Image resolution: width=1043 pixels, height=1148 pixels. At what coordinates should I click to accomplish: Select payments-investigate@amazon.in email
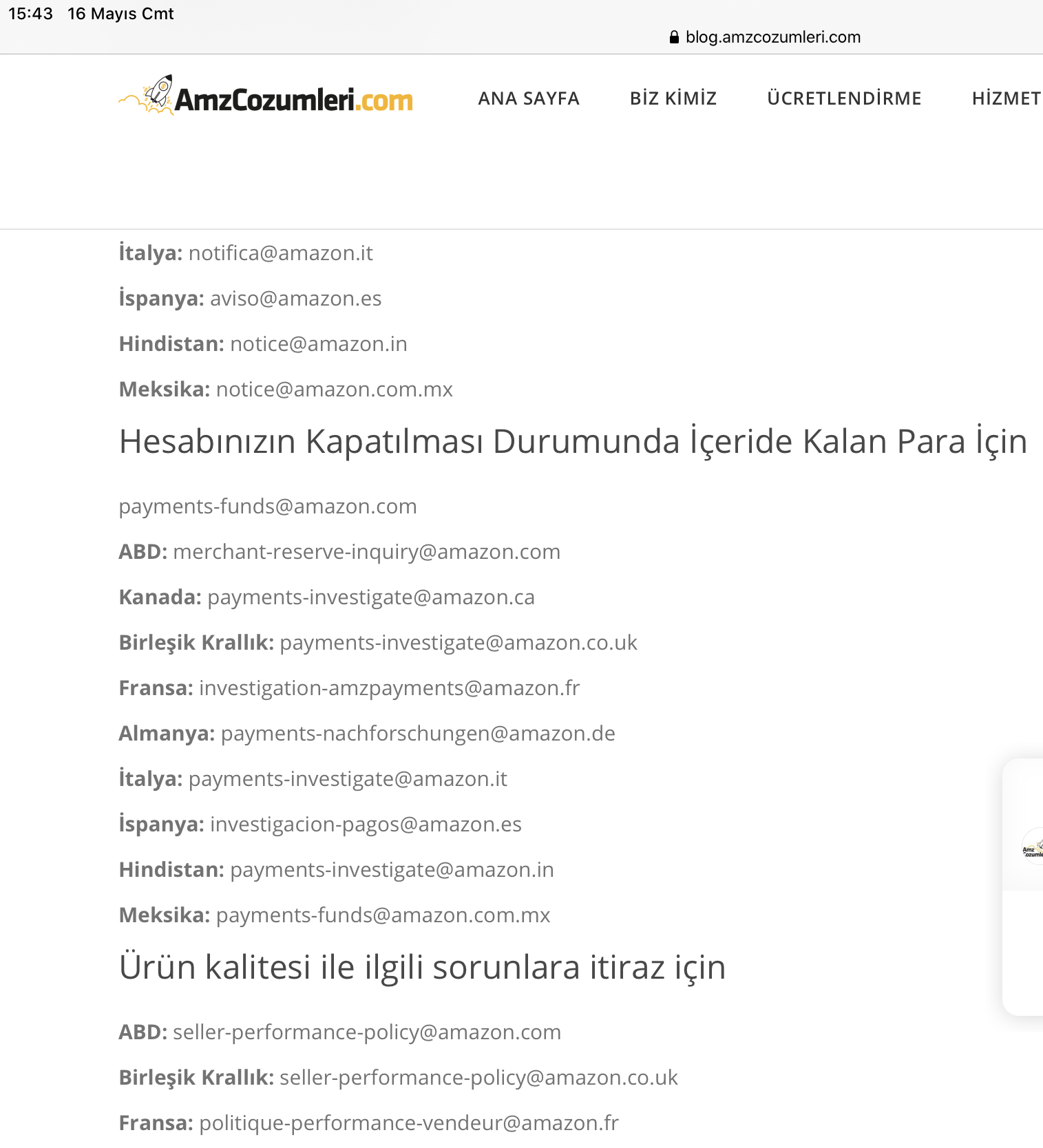click(x=392, y=870)
